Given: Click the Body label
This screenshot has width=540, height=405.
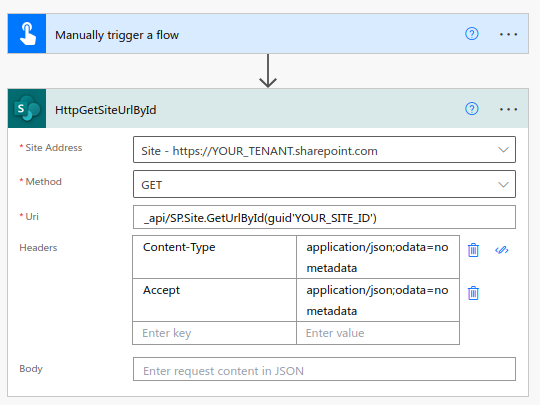Looking at the screenshot, I should (x=31, y=368).
